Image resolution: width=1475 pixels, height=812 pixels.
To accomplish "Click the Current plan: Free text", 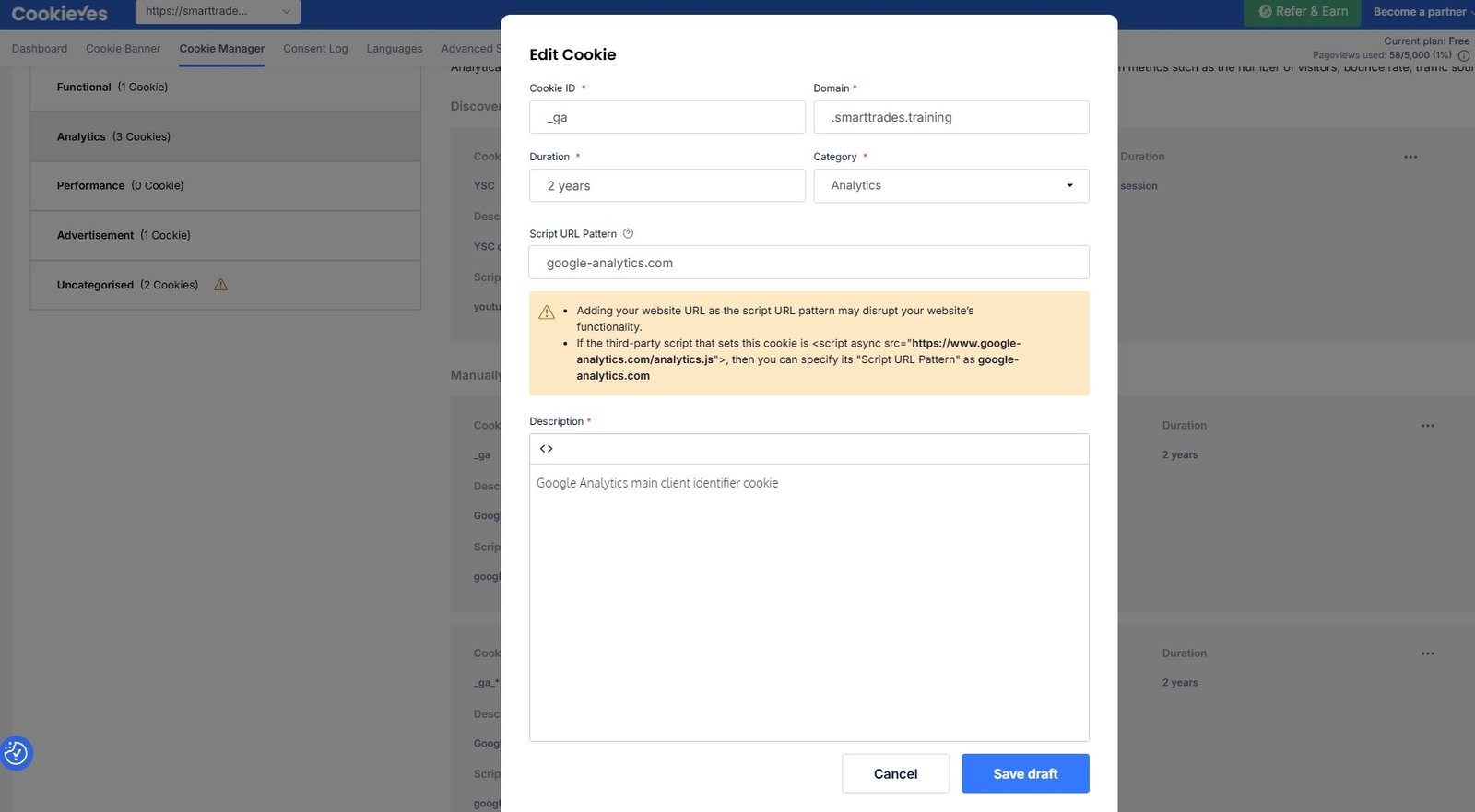I will tap(1426, 41).
